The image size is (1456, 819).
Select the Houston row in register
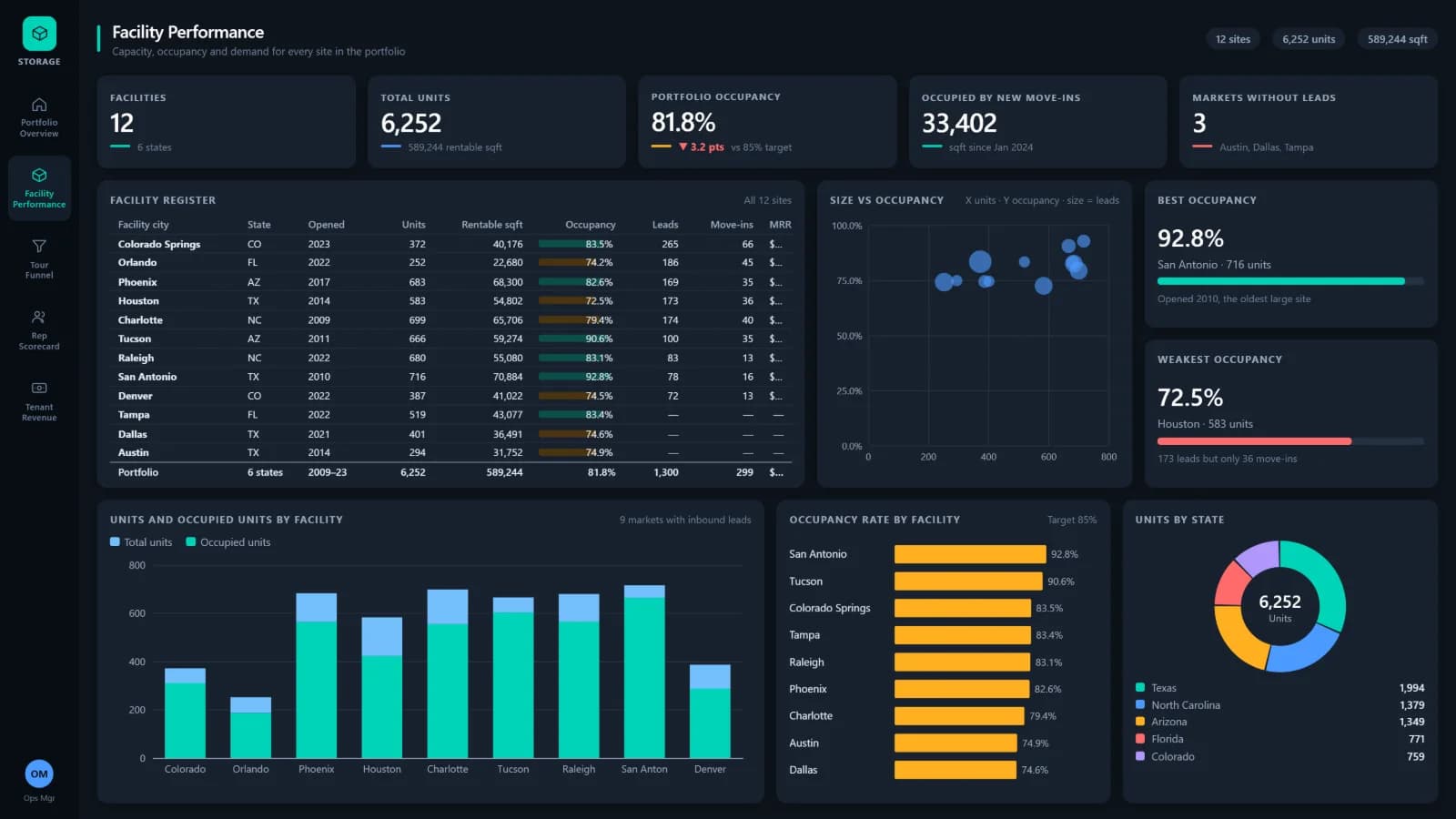pyautogui.click(x=450, y=301)
